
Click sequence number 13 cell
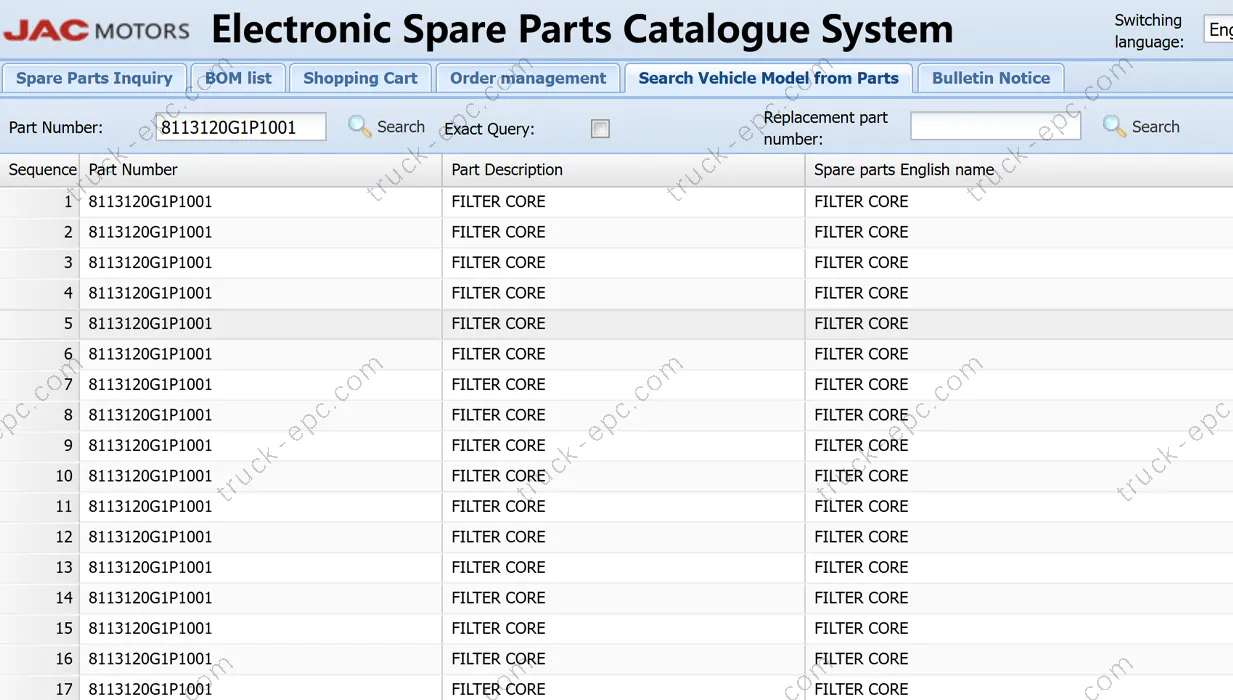point(40,568)
